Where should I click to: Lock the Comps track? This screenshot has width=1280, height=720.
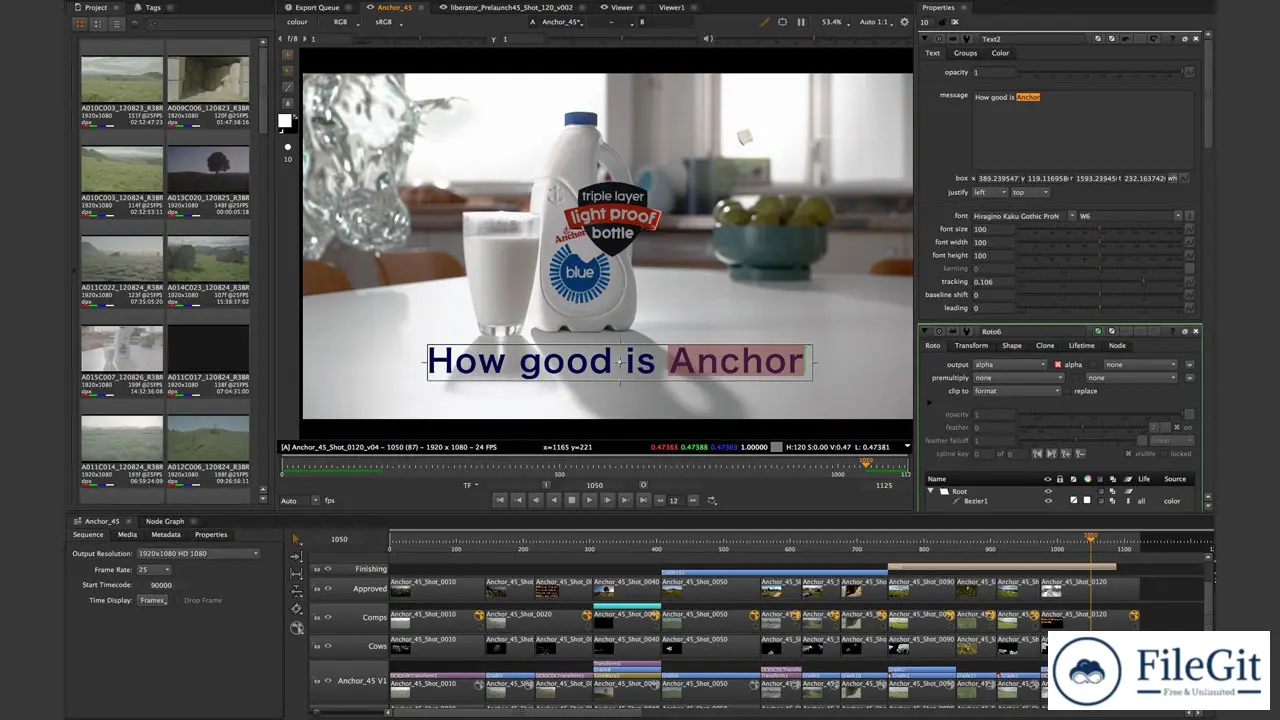pos(317,617)
